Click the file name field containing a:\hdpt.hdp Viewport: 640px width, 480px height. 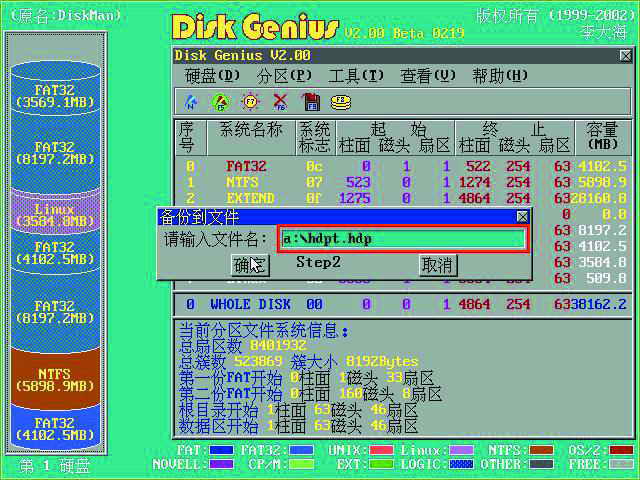[402, 239]
